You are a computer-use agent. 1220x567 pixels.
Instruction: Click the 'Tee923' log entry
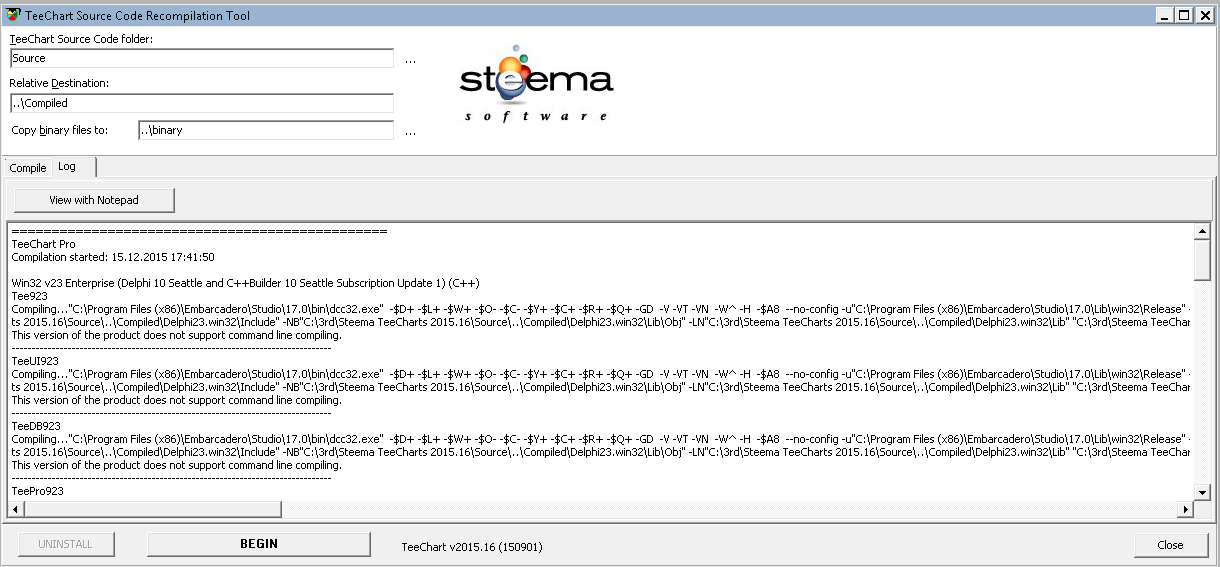[29, 296]
